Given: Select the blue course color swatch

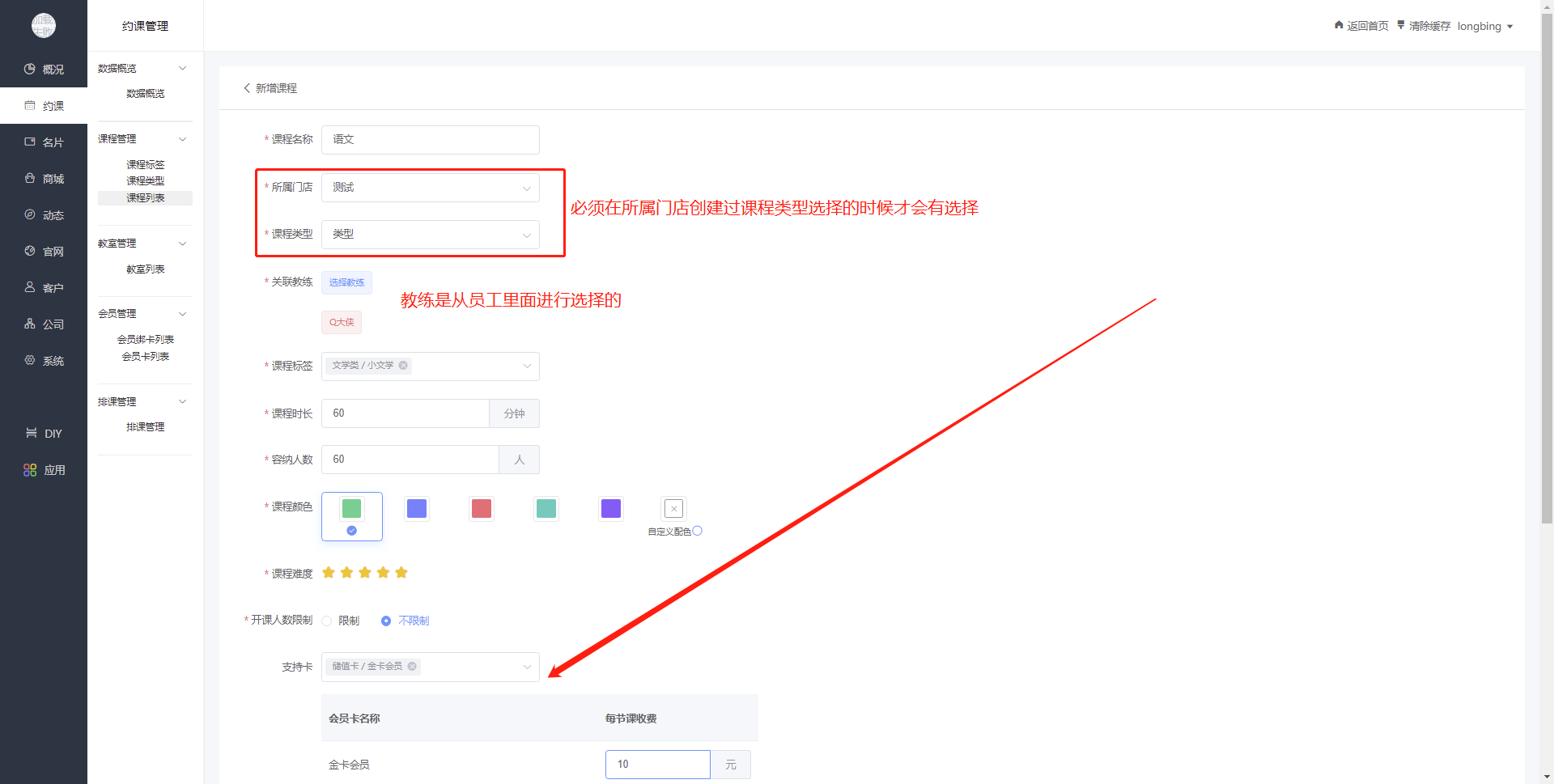Looking at the screenshot, I should tap(417, 508).
